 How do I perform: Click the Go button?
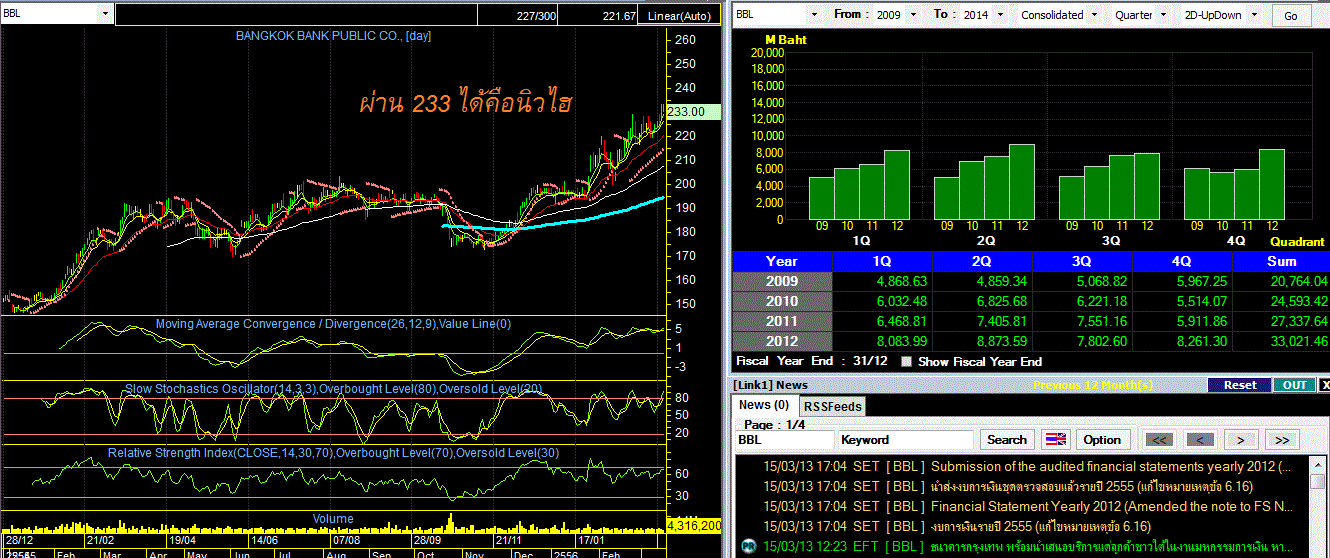click(1291, 16)
